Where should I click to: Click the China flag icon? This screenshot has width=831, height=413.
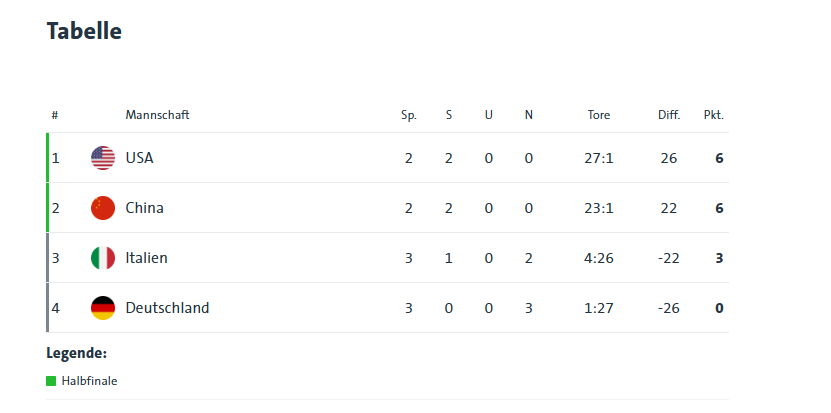pyautogui.click(x=103, y=208)
